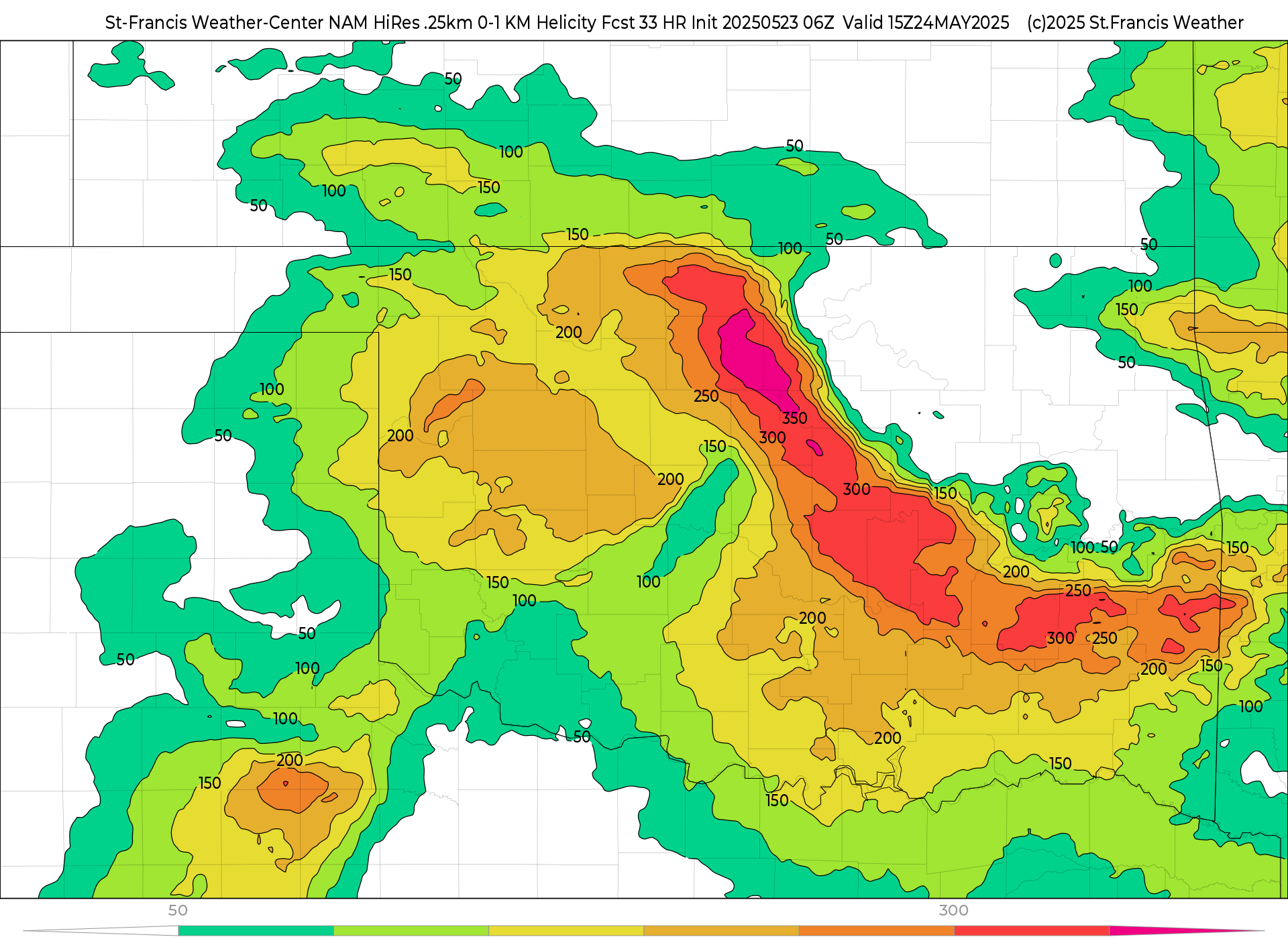Click the light green color bar segment
Screen dimensions: 1288x939
point(411,931)
